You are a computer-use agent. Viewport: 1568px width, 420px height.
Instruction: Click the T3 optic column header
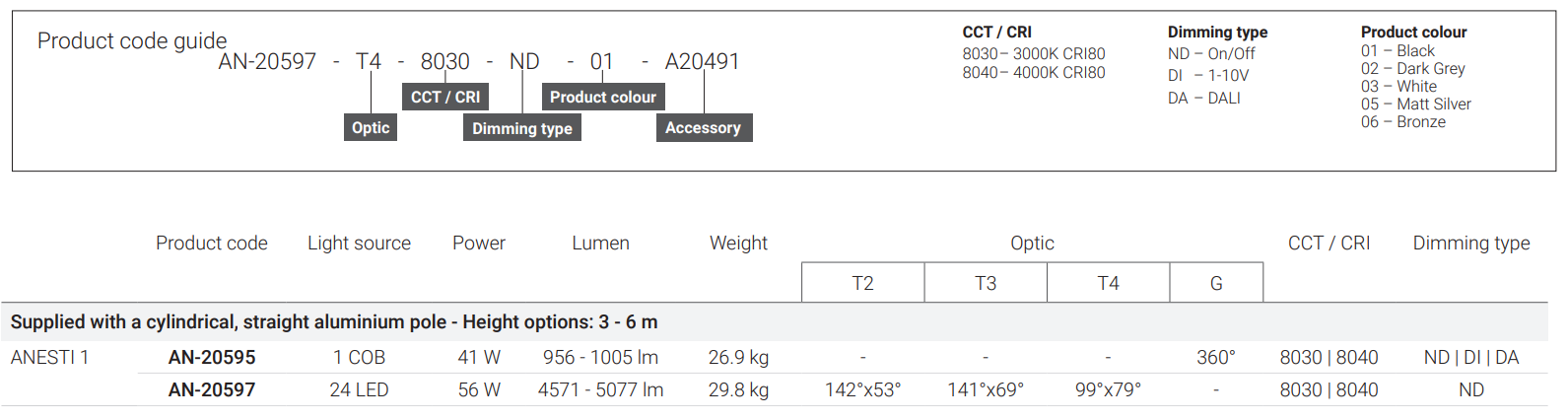pos(986,283)
